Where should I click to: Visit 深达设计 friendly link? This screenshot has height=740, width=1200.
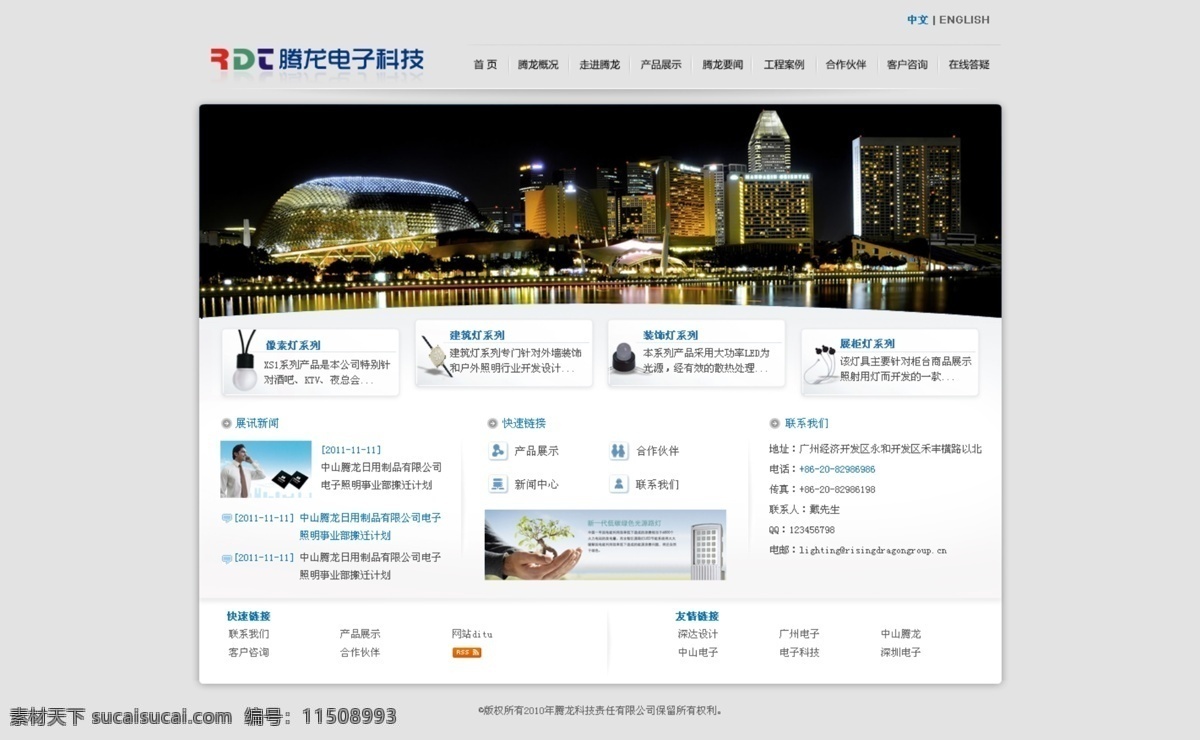click(x=698, y=634)
